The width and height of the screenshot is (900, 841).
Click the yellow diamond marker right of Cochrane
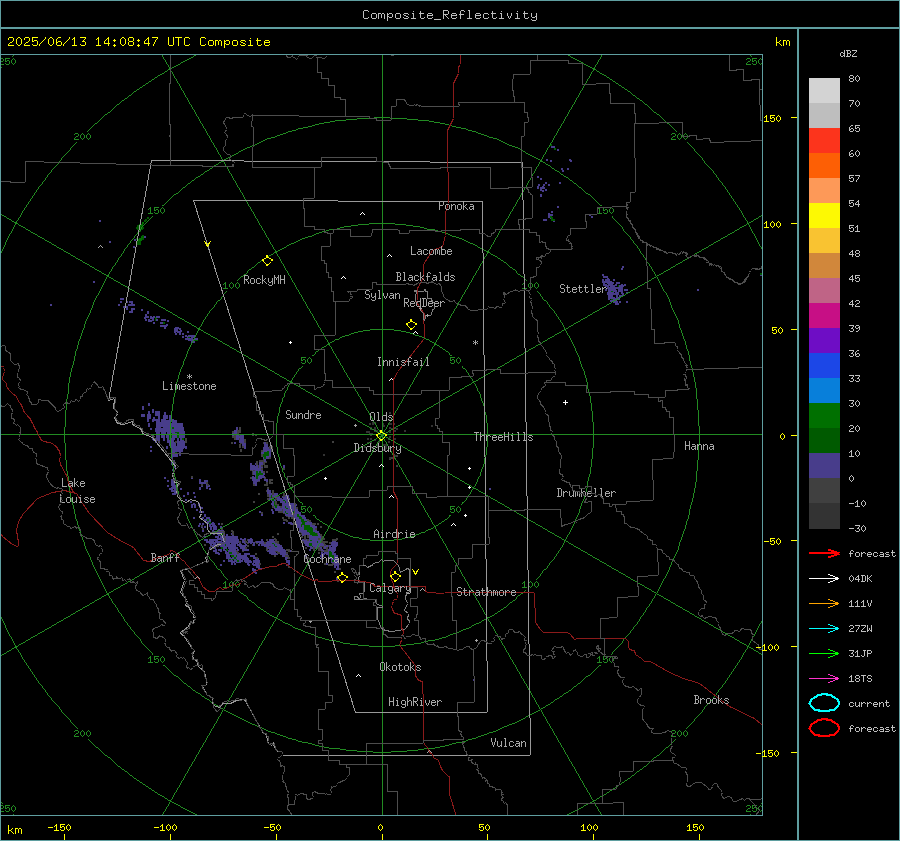click(x=342, y=578)
